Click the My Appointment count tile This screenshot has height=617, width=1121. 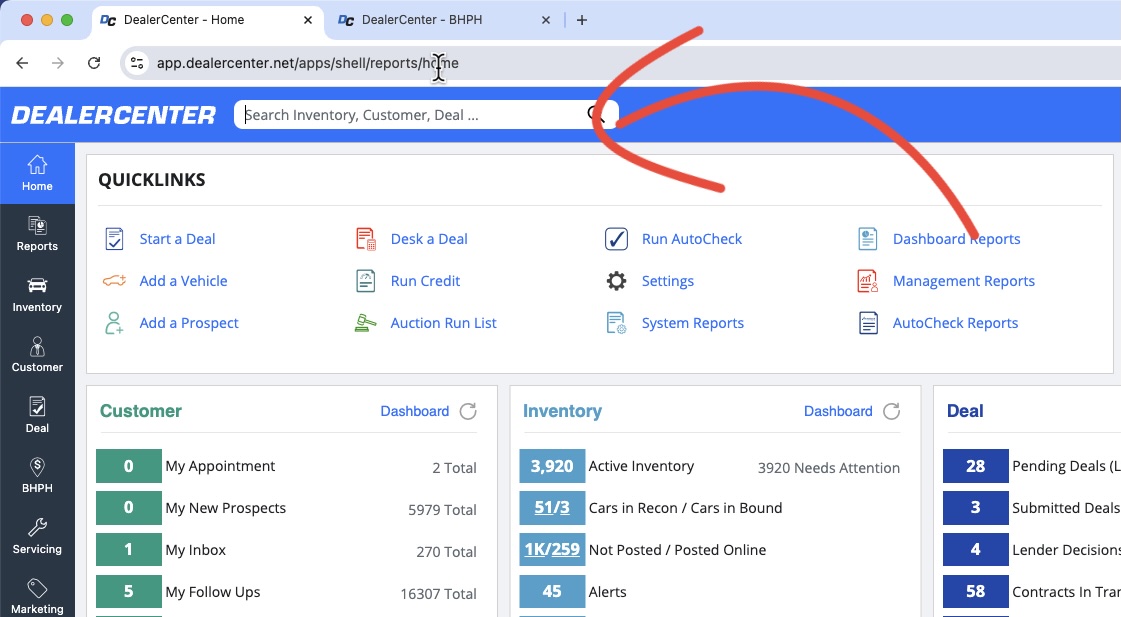[129, 466]
